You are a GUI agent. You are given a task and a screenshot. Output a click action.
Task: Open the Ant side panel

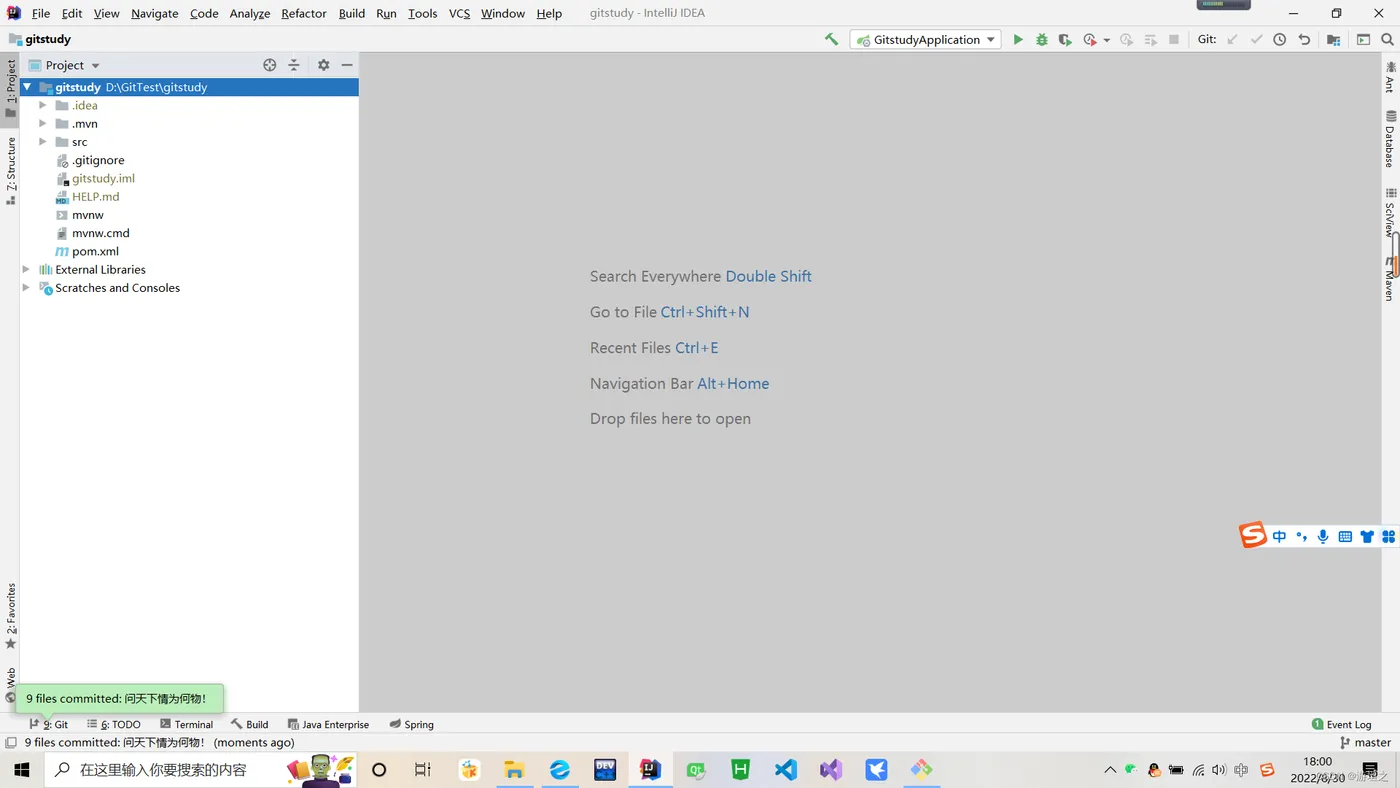1390,76
